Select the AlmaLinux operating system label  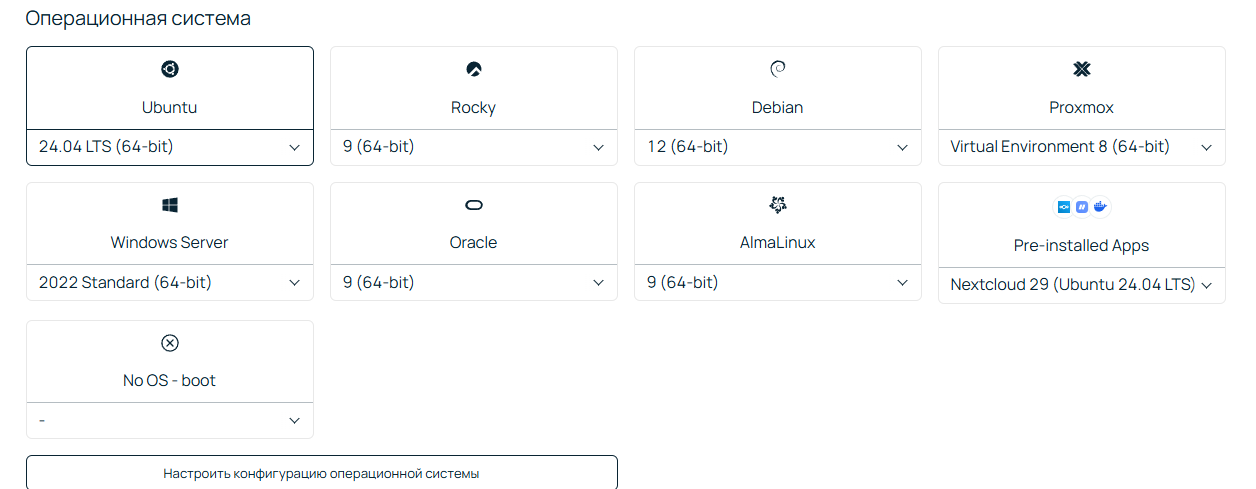click(x=778, y=242)
